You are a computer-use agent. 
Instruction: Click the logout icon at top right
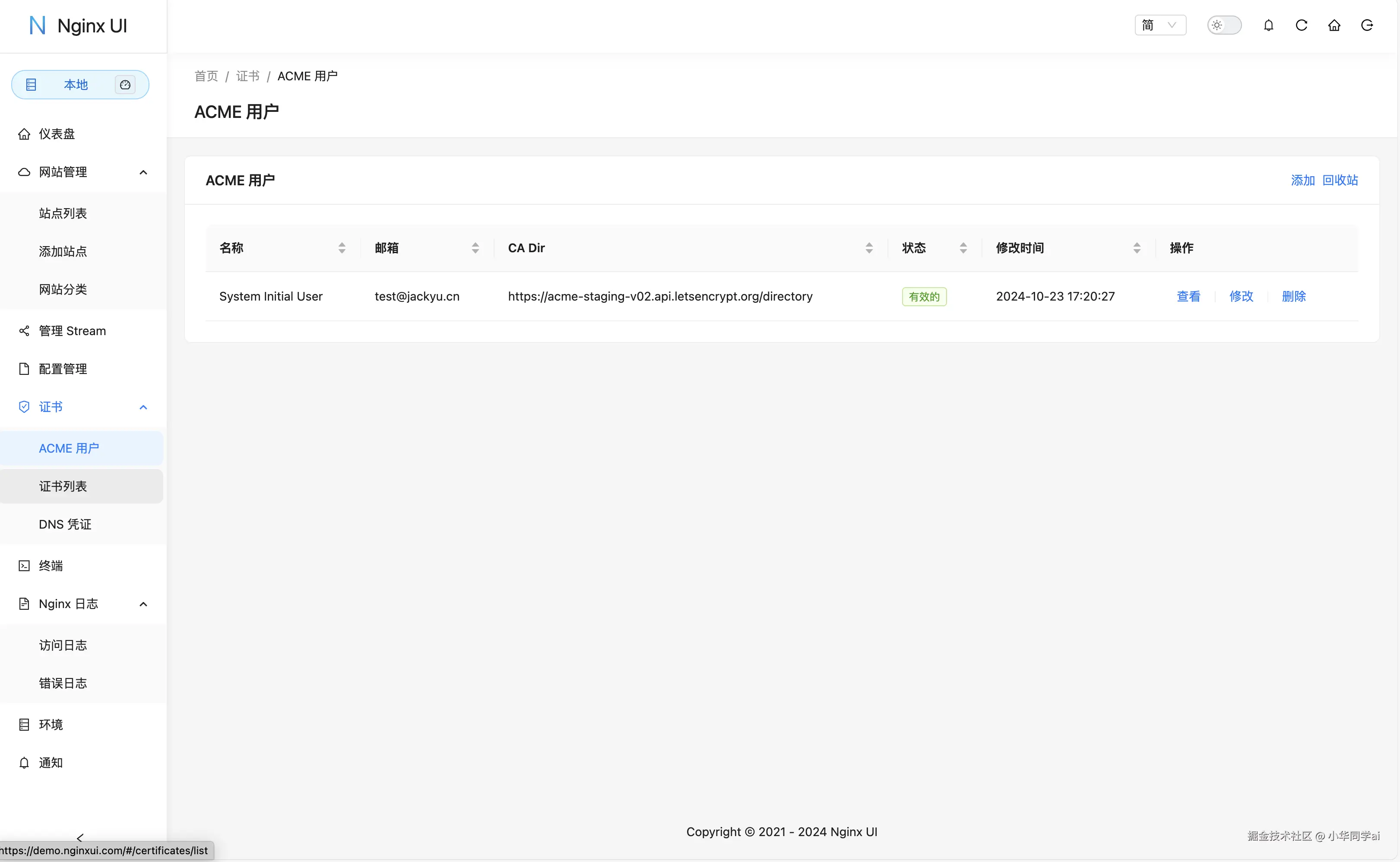click(x=1367, y=25)
